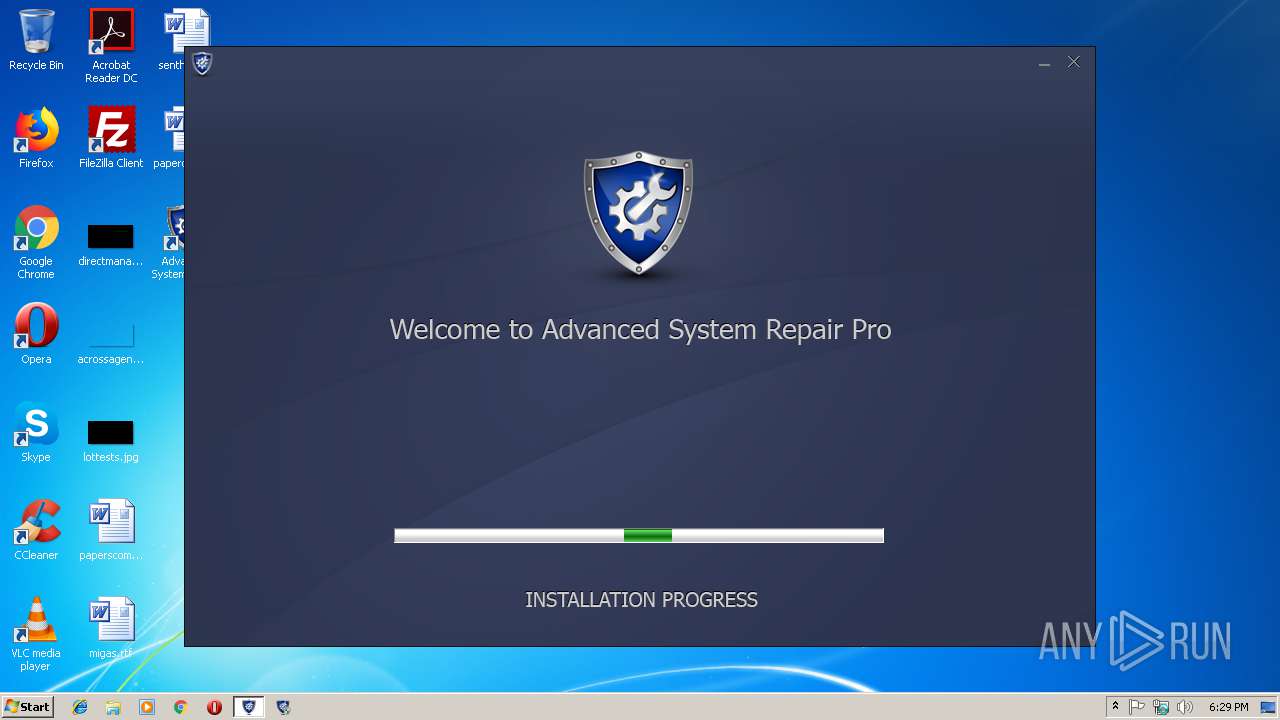Click the installation progress bar
1280x720 pixels.
639,536
